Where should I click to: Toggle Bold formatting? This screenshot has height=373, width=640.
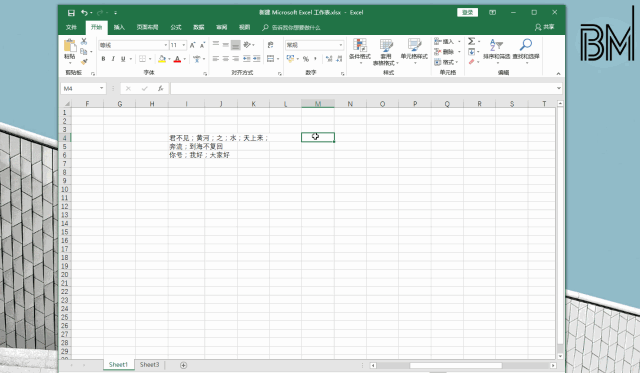coord(103,59)
